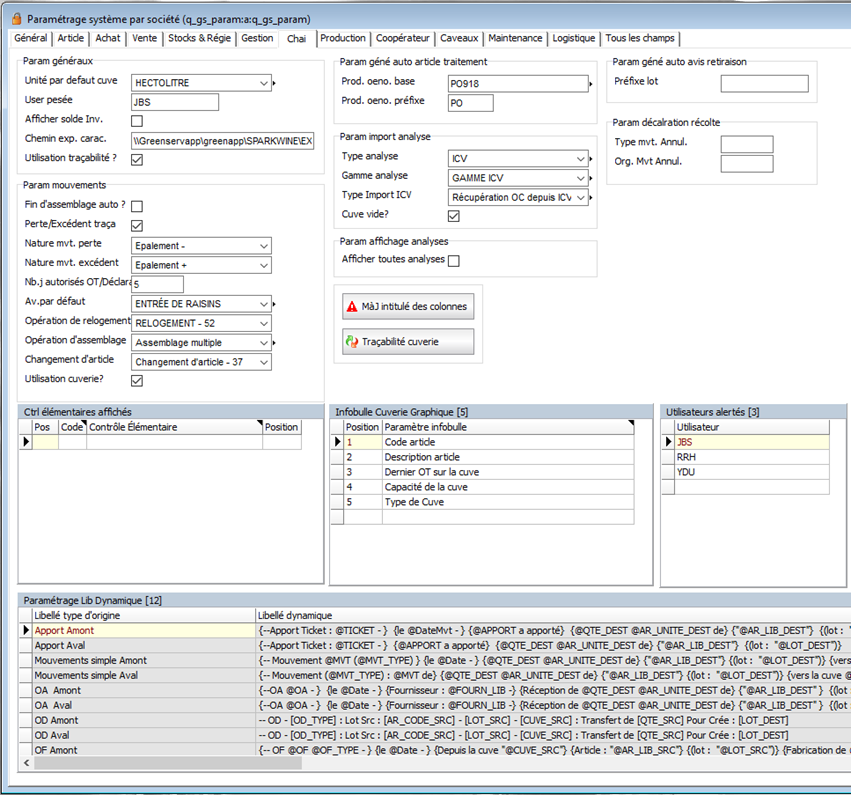851x795 pixels.
Task: Click the small arrow right of Prod. oeno. base
Action: click(x=592, y=84)
